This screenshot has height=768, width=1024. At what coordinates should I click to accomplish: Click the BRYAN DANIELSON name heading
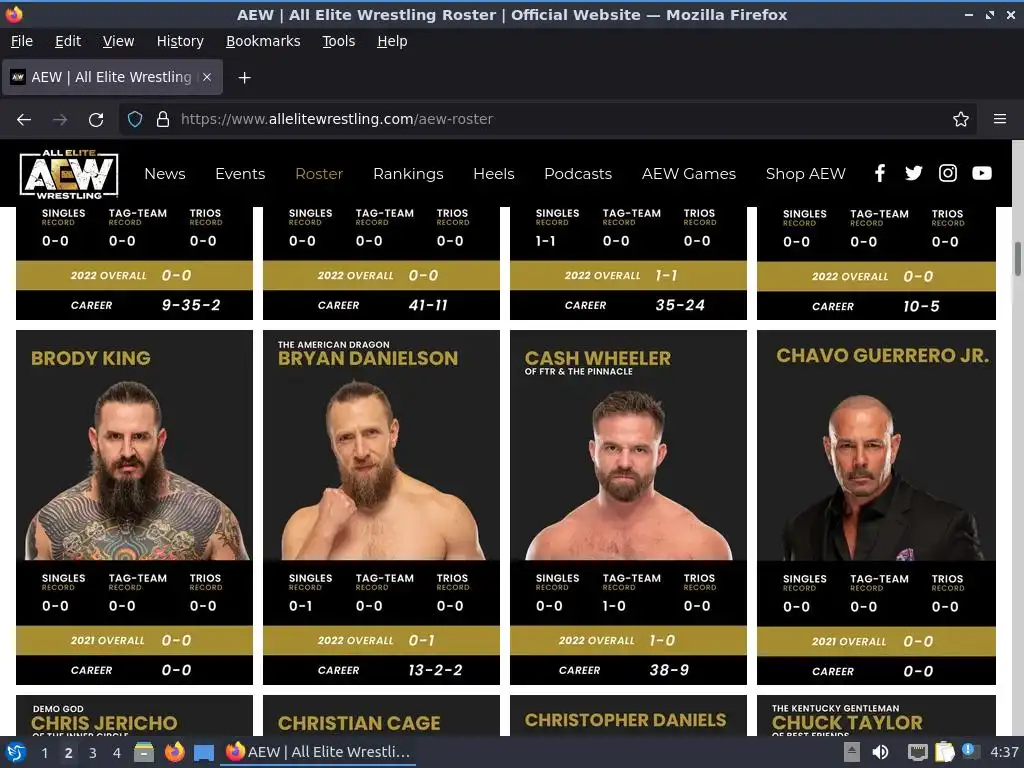[368, 358]
